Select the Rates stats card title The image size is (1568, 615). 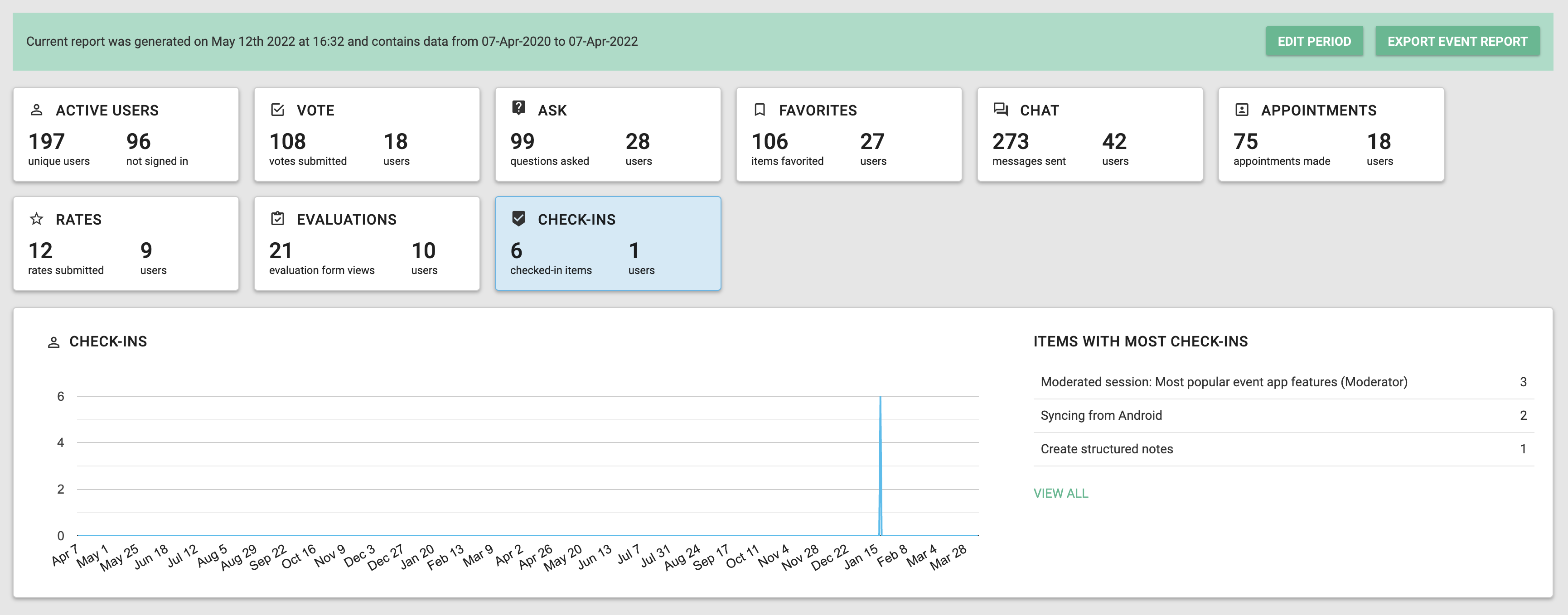click(x=78, y=220)
